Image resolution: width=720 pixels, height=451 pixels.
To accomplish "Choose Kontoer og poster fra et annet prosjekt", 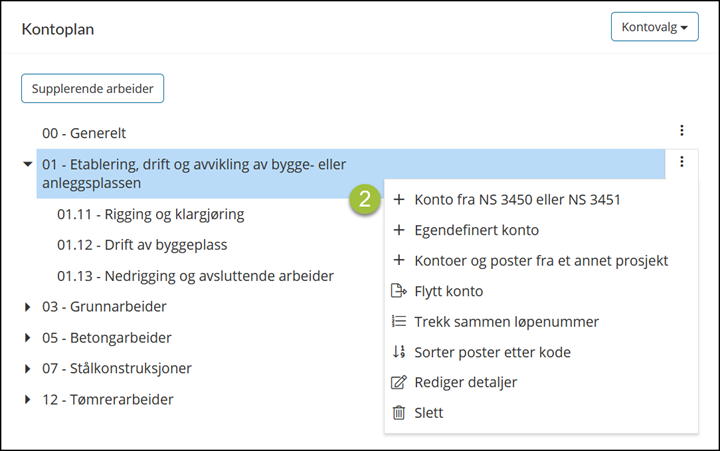I will pyautogui.click(x=540, y=260).
